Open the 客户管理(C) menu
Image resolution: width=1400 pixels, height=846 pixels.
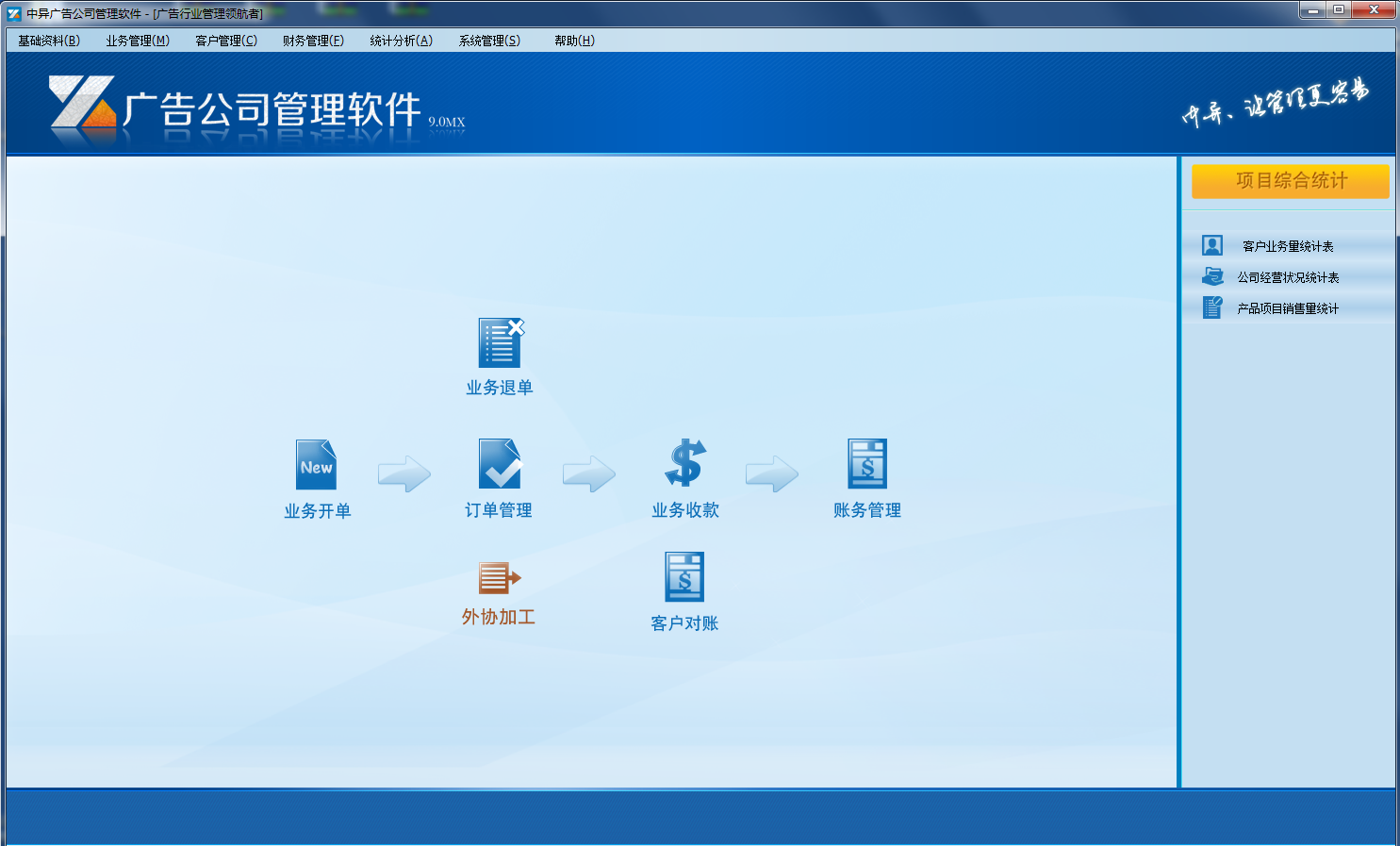click(226, 41)
